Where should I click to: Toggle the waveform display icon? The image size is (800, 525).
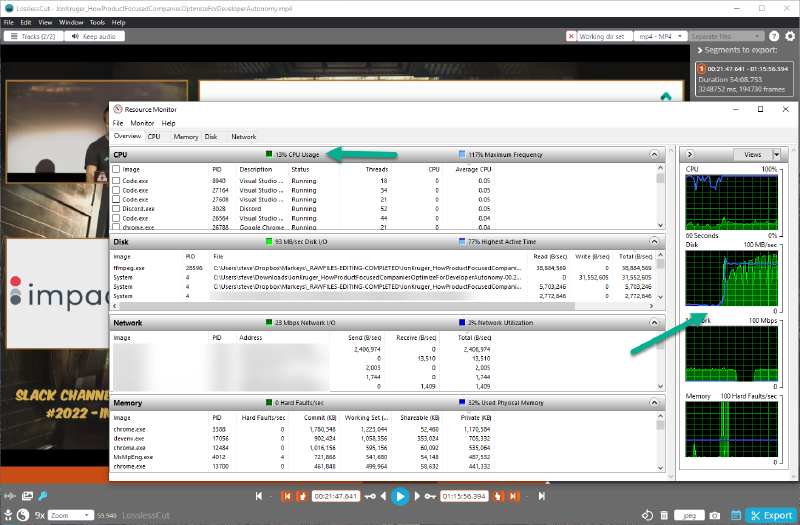coord(9,496)
